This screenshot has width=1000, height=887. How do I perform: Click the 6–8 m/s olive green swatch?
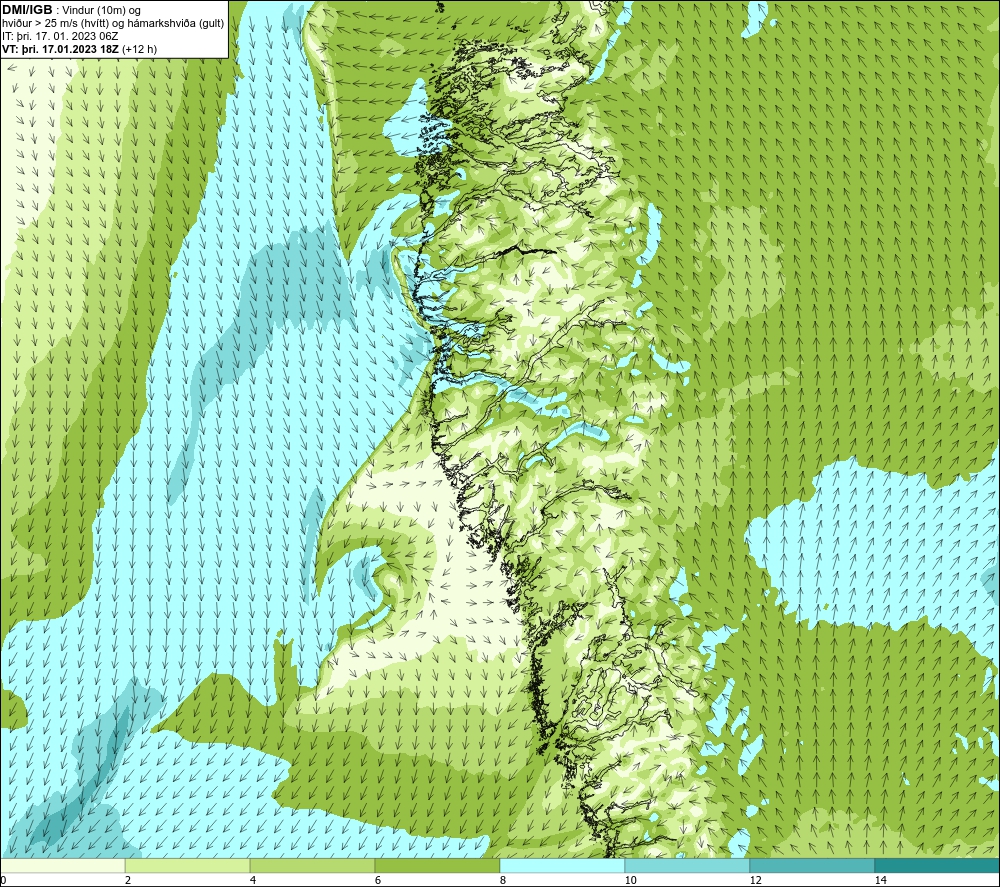tap(438, 865)
